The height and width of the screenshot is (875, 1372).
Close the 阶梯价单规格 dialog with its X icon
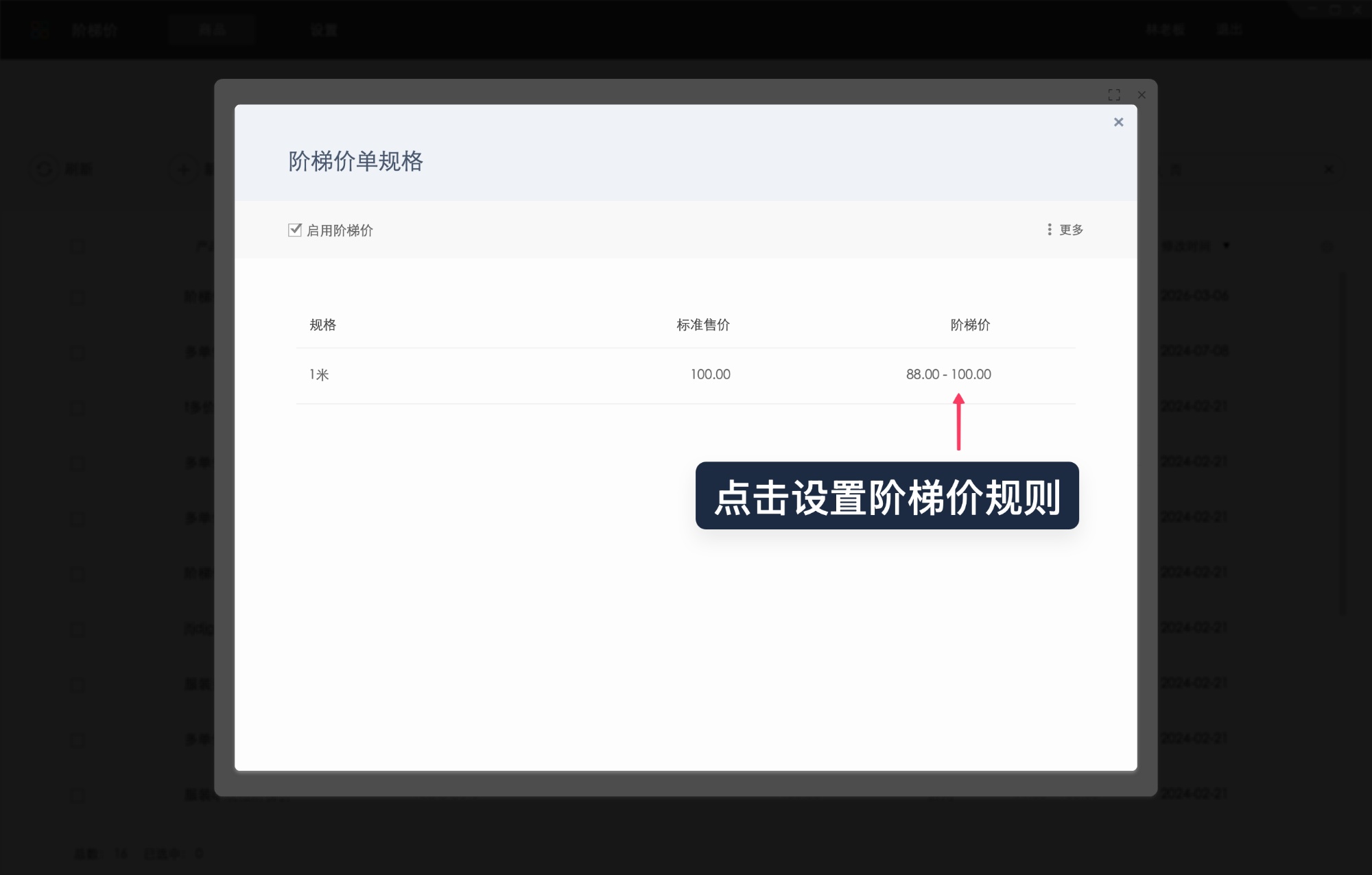(1119, 121)
